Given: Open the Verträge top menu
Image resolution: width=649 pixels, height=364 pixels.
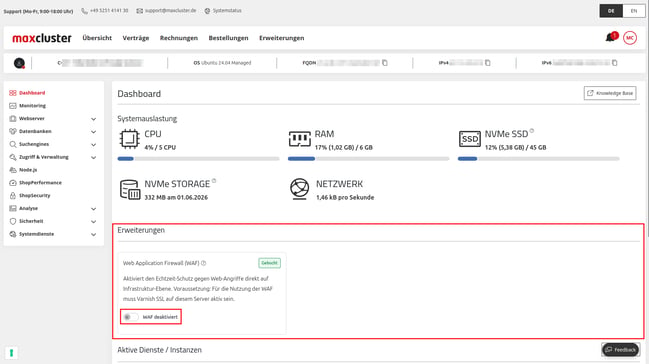Looking at the screenshot, I should [135, 38].
